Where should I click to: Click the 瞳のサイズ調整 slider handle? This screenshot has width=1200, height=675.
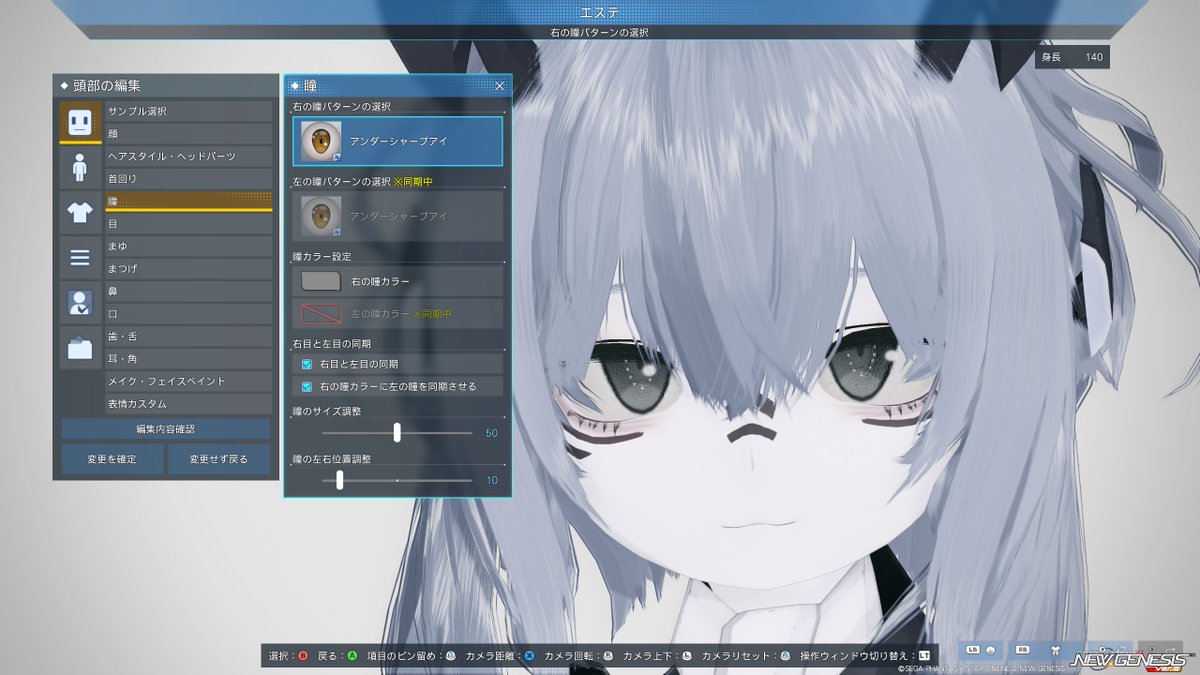coord(397,432)
